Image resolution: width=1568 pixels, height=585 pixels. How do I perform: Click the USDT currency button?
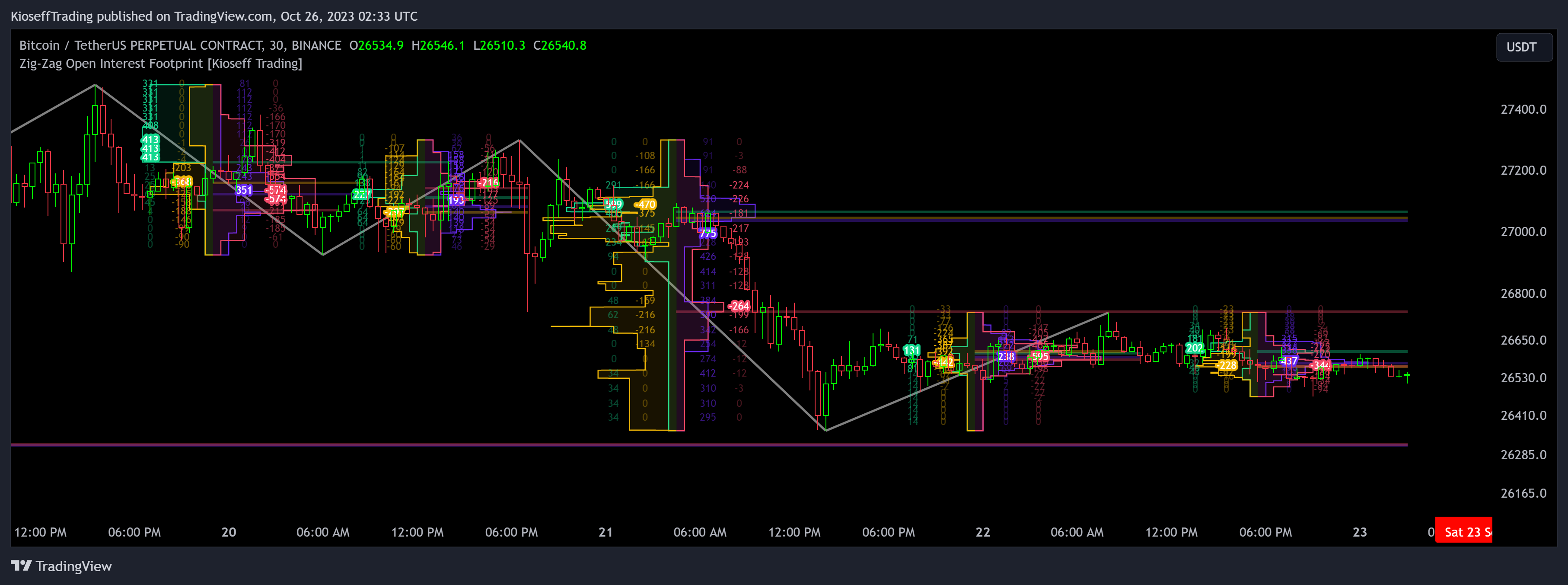point(1523,48)
